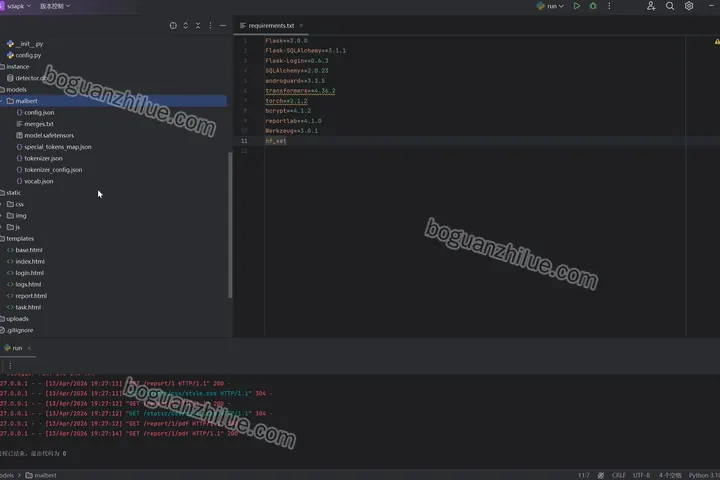Close the run tool window tab

(29, 348)
